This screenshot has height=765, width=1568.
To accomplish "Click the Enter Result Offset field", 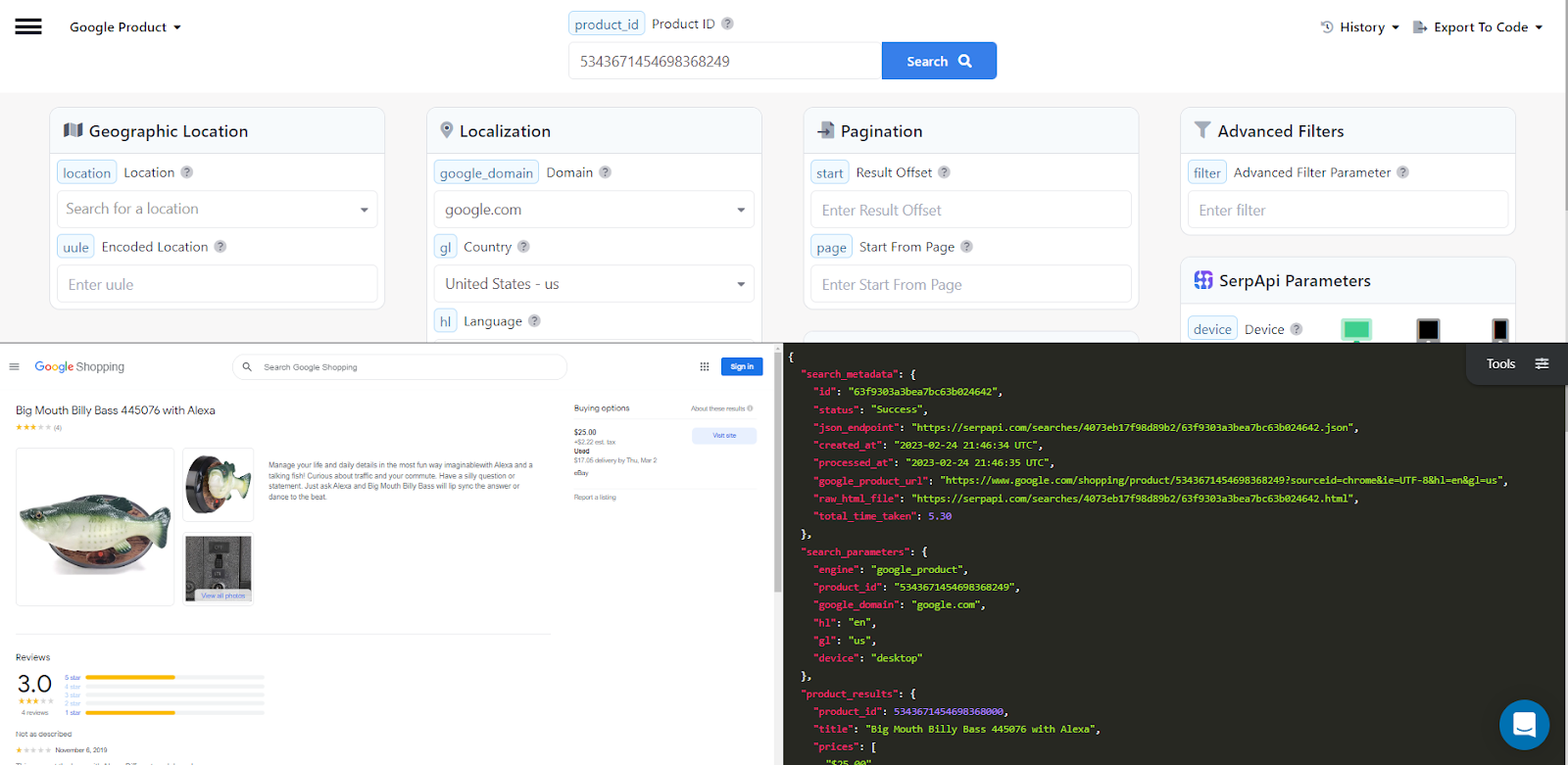I will [971, 210].
